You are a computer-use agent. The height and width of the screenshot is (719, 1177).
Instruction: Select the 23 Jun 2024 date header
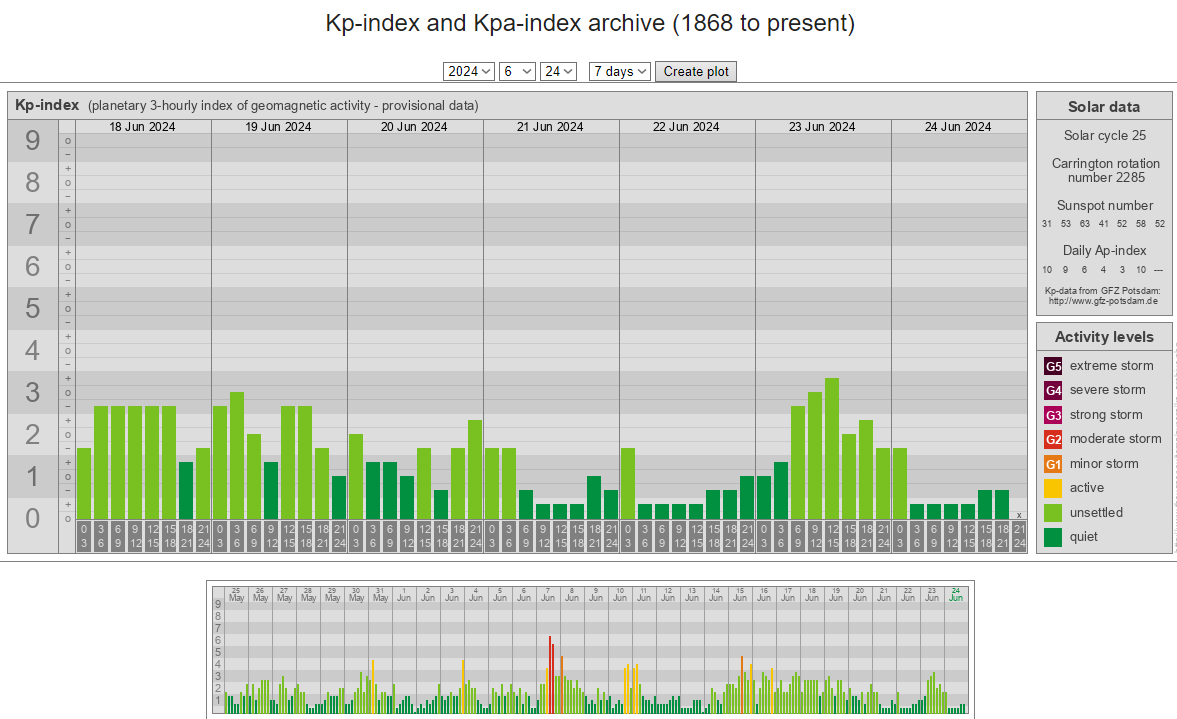tap(822, 127)
